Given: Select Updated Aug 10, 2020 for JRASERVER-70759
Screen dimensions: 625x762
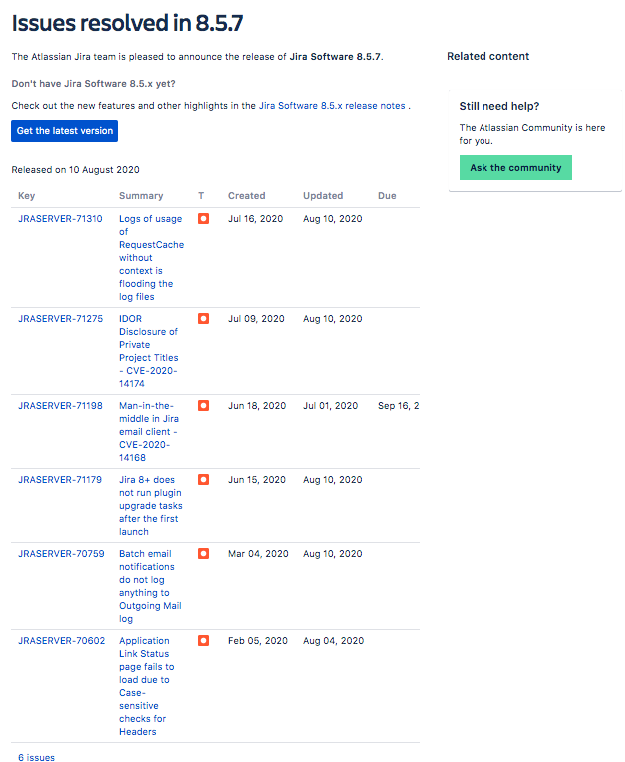Looking at the screenshot, I should [332, 554].
